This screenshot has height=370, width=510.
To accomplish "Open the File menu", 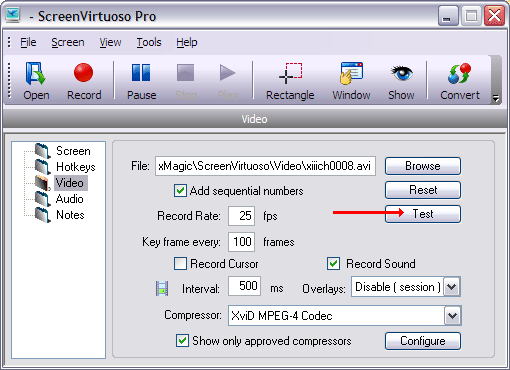I will (x=28, y=42).
